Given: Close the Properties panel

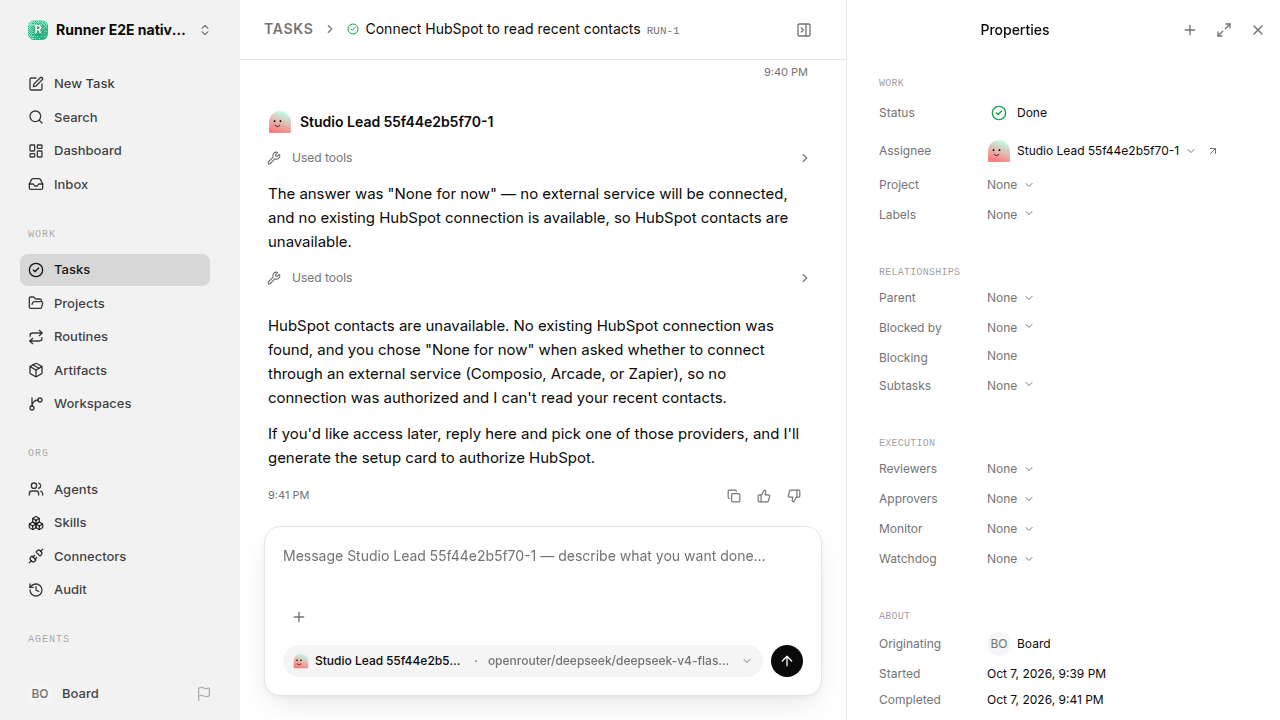Looking at the screenshot, I should [x=1258, y=30].
